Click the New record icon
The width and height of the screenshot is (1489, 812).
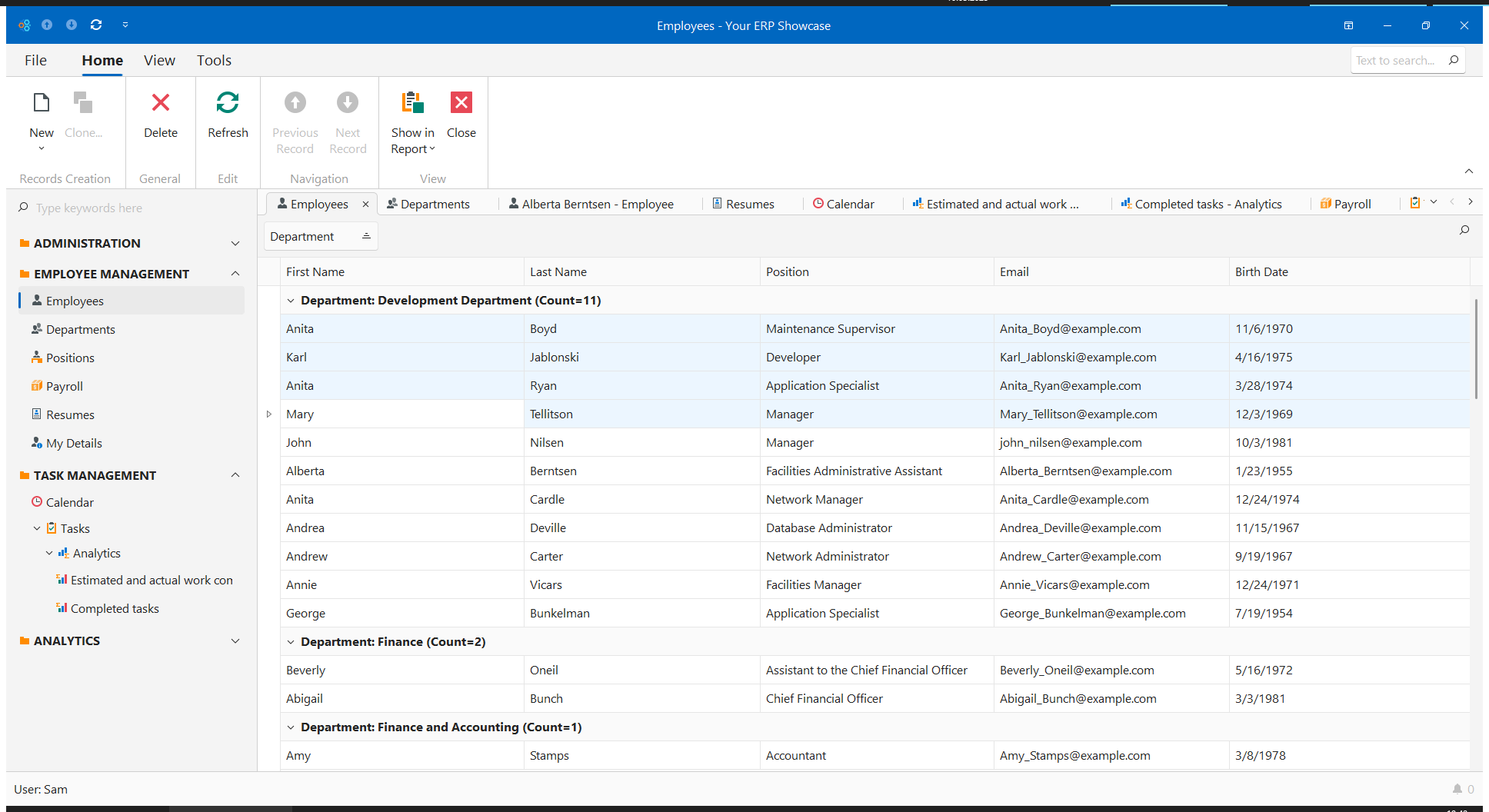click(x=42, y=103)
